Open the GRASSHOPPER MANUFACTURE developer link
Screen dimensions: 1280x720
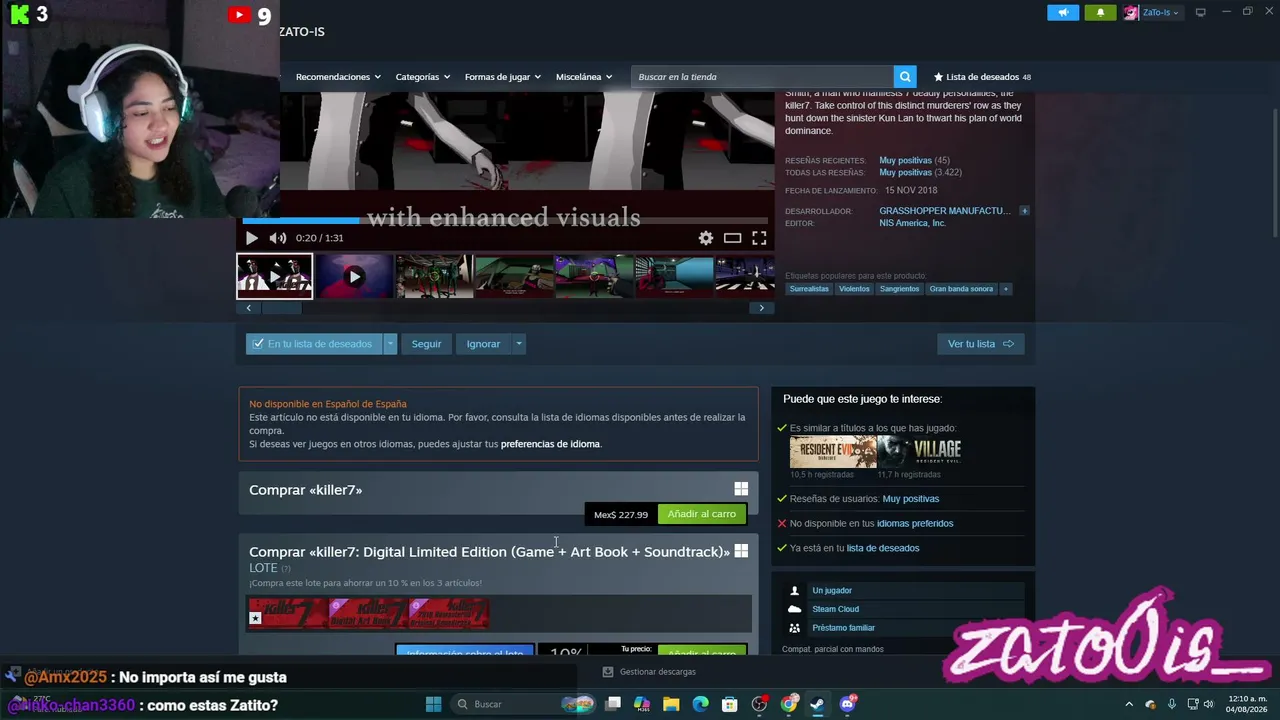[x=945, y=211]
